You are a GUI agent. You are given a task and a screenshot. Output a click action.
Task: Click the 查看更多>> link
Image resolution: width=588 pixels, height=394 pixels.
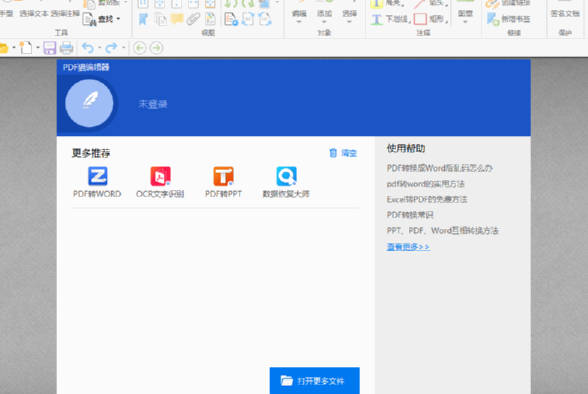point(408,247)
